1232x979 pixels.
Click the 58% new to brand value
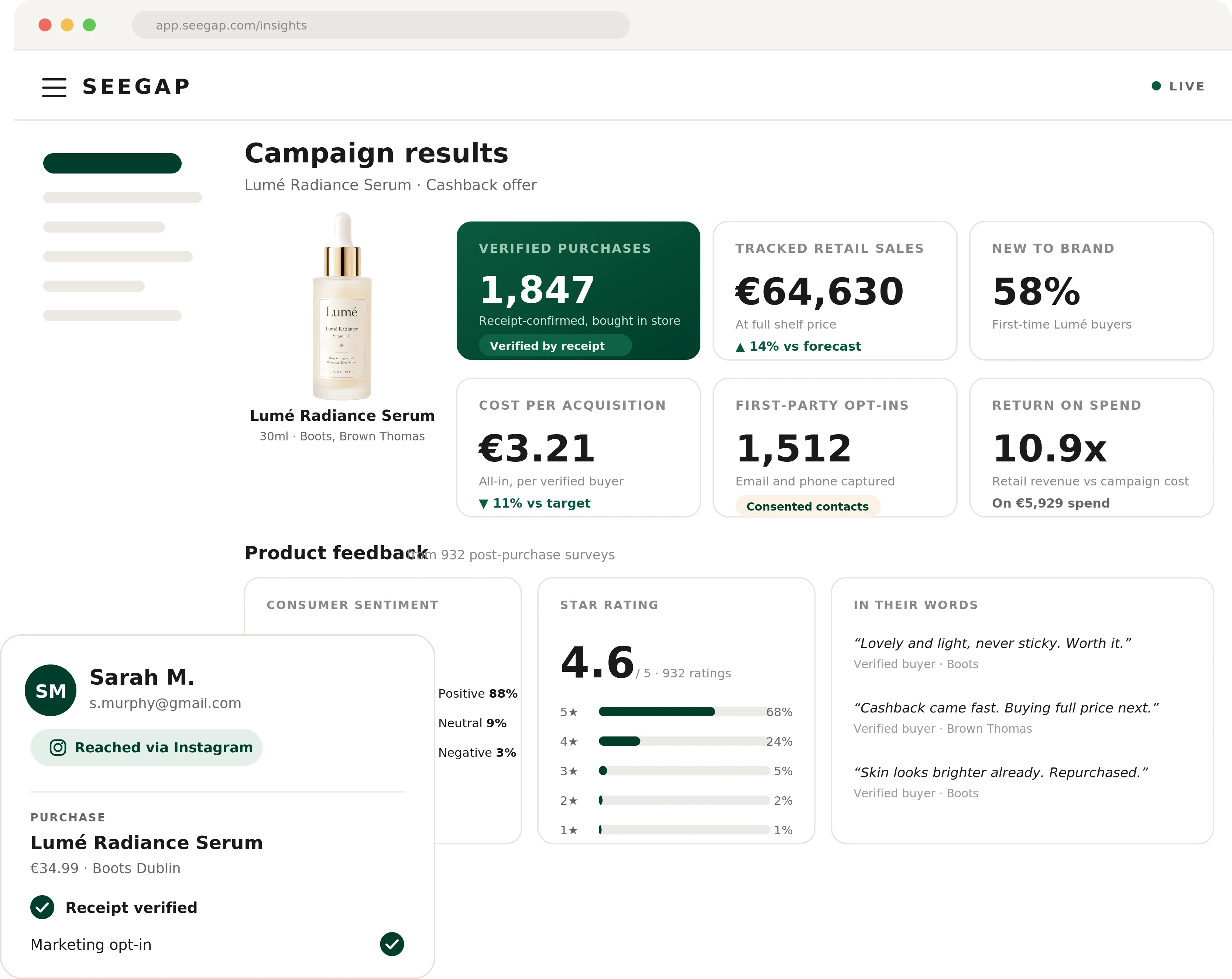click(1037, 292)
